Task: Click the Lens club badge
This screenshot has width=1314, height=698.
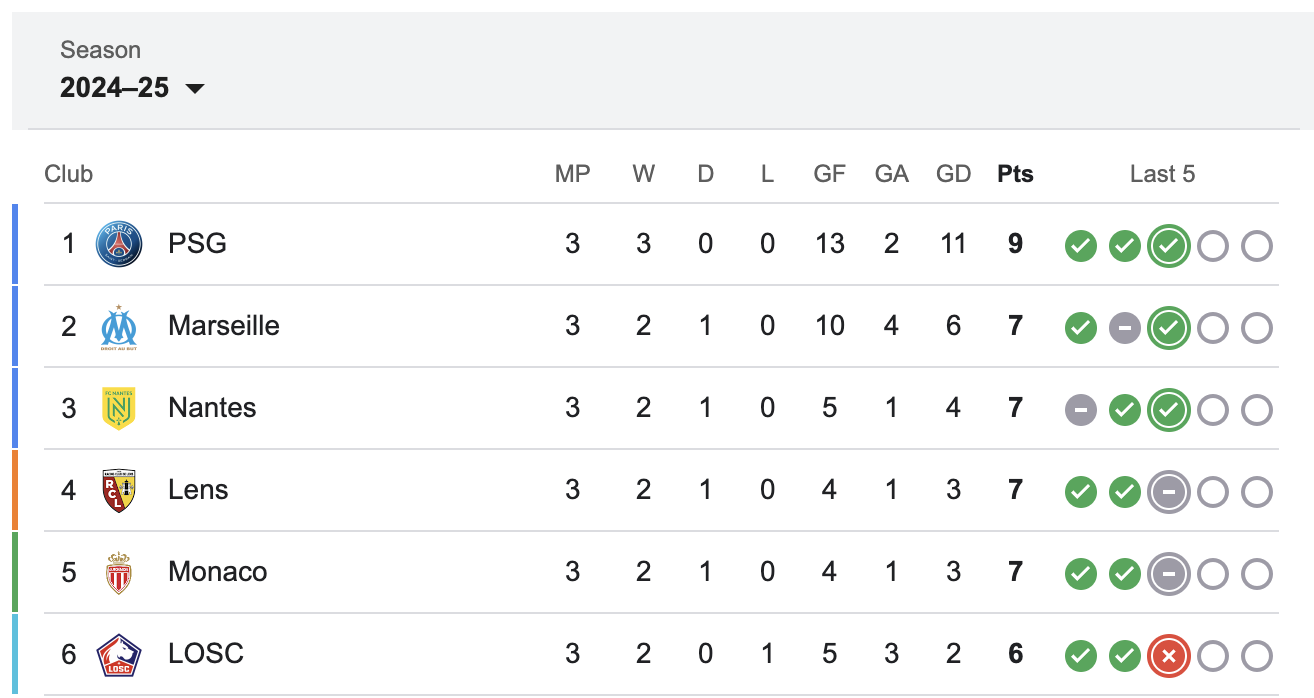Action: click(119, 490)
